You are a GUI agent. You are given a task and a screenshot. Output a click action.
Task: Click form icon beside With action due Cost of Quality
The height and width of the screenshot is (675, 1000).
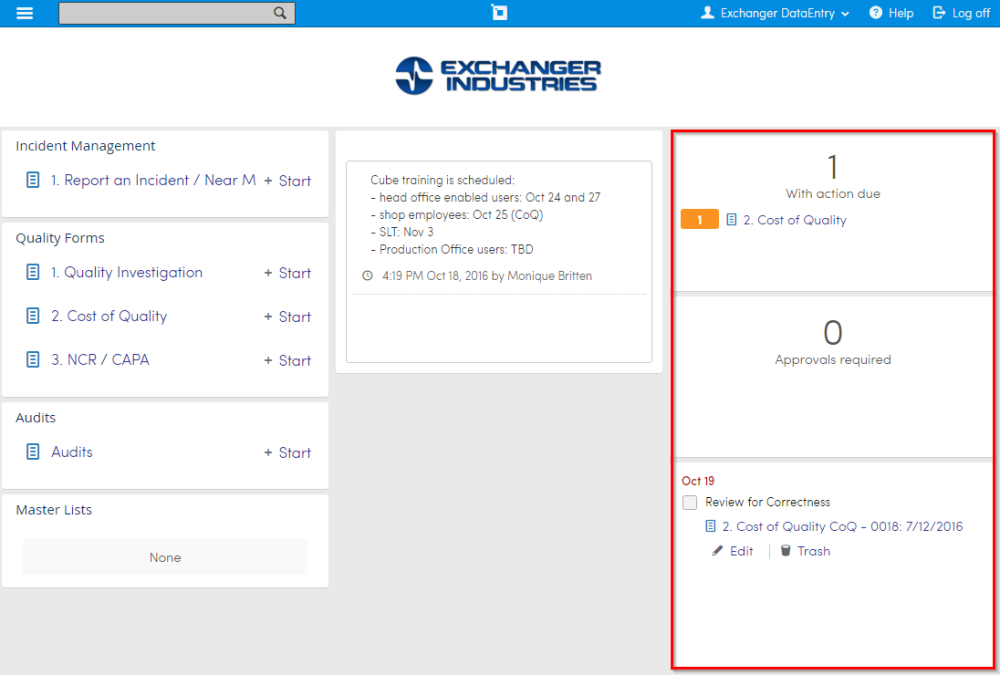pyautogui.click(x=732, y=219)
